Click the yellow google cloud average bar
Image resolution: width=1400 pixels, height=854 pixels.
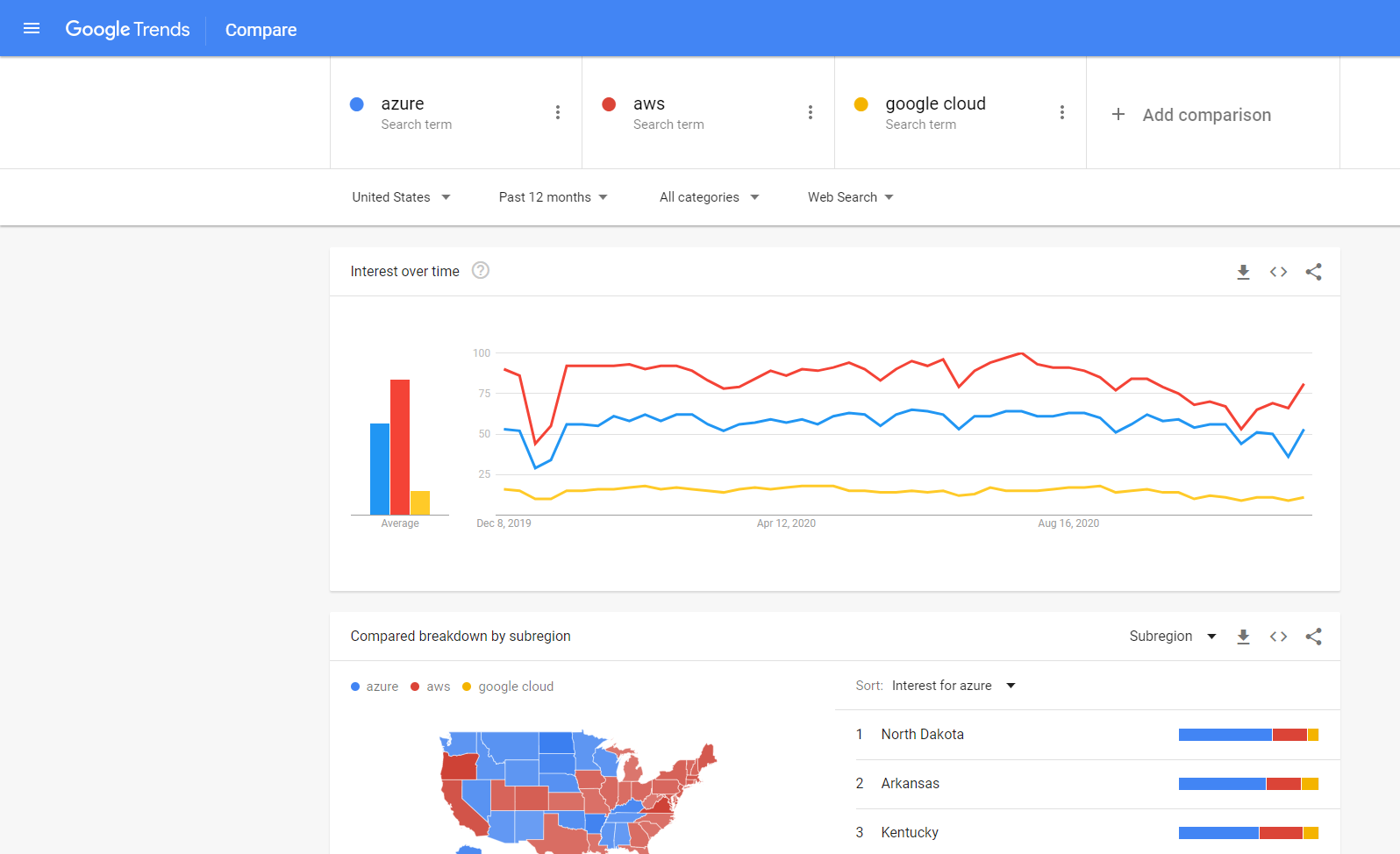click(420, 502)
